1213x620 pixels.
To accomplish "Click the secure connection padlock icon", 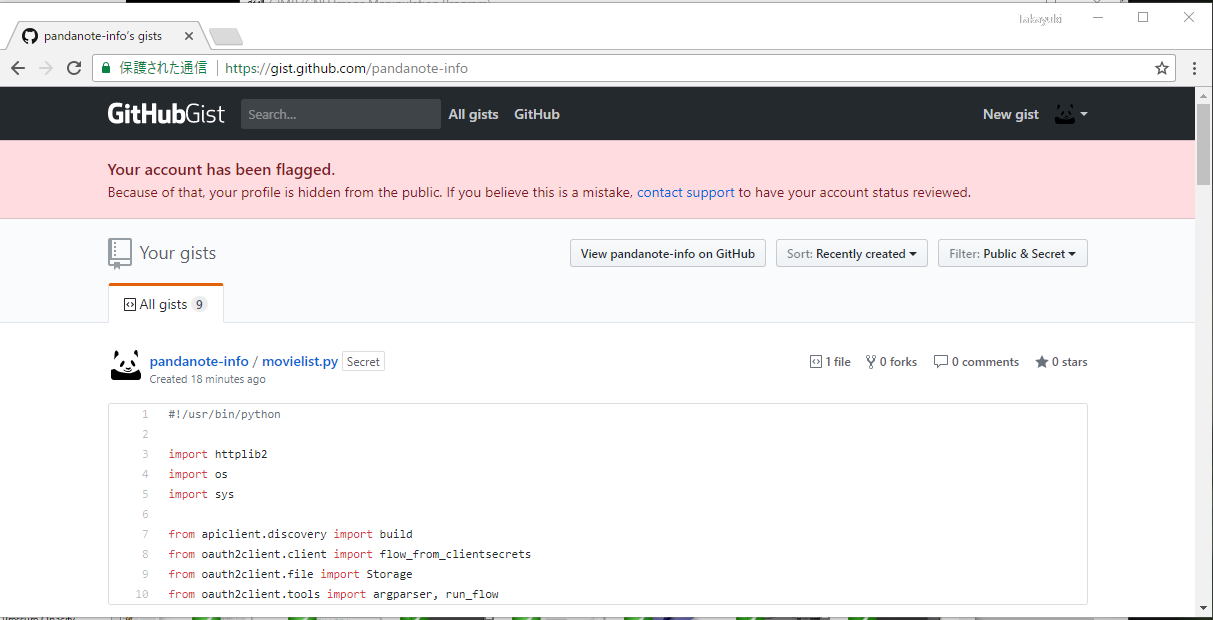I will pos(106,67).
